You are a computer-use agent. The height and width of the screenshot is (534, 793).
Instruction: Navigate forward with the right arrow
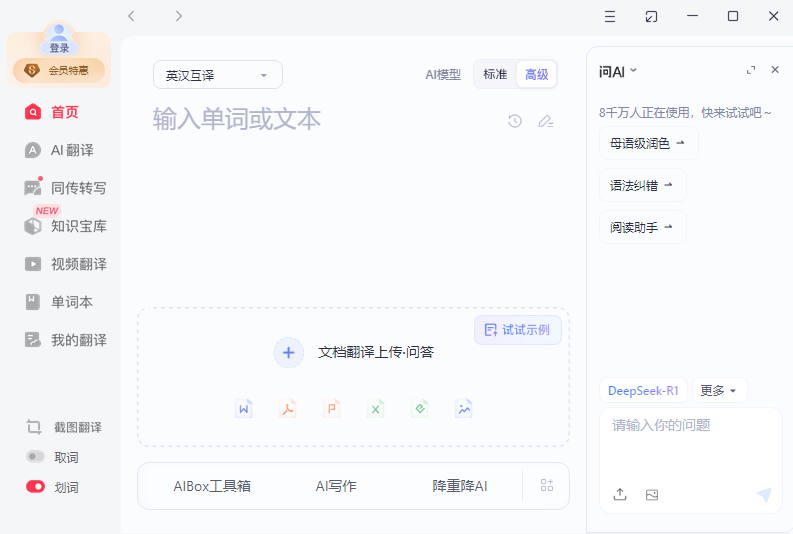[179, 16]
